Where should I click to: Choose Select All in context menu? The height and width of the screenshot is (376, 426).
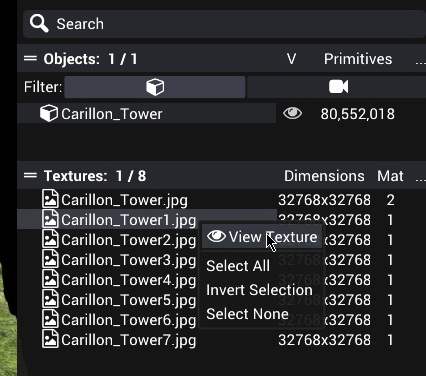click(238, 266)
